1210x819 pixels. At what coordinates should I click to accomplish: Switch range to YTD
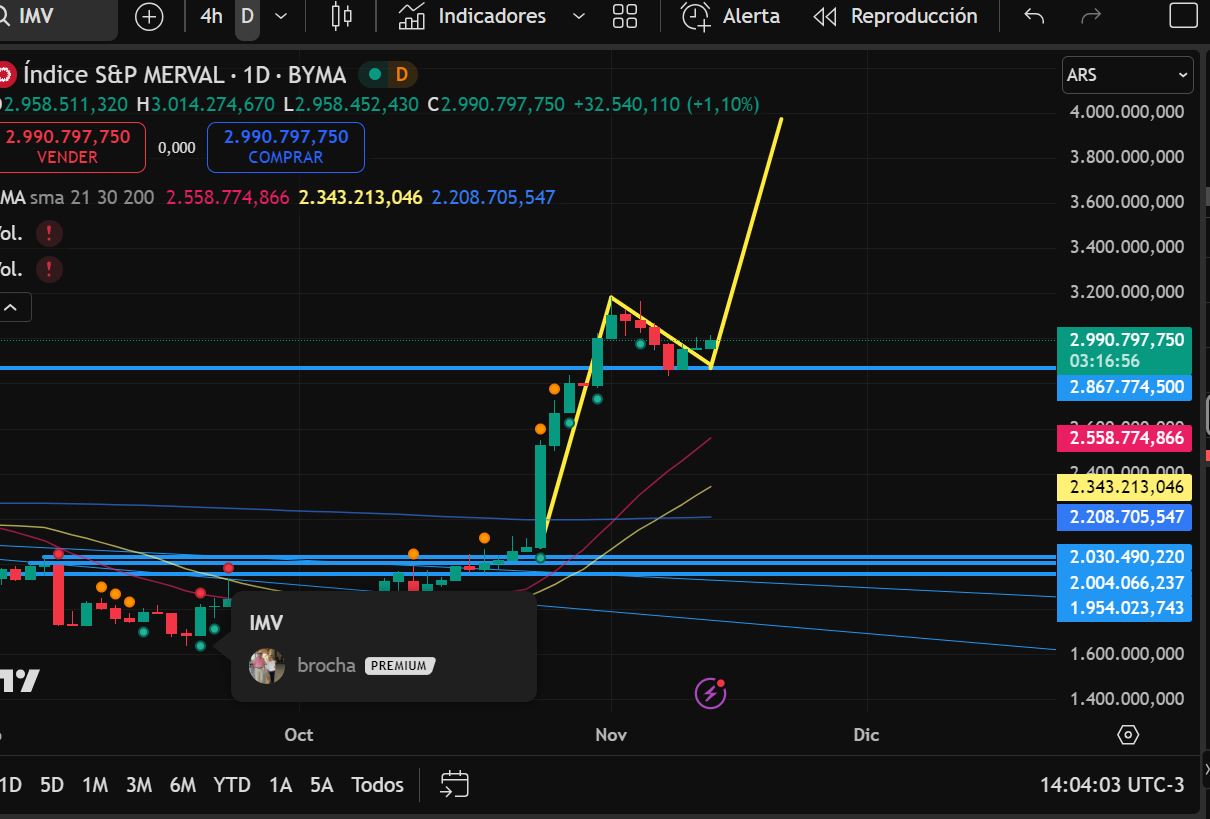232,785
